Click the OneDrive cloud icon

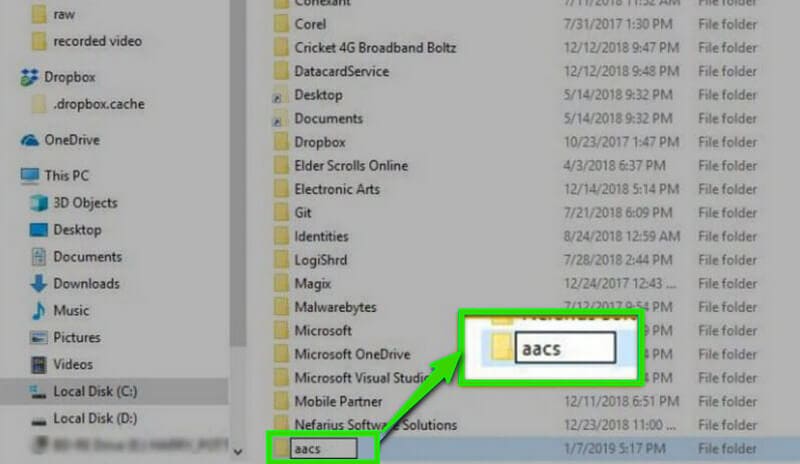(29, 140)
